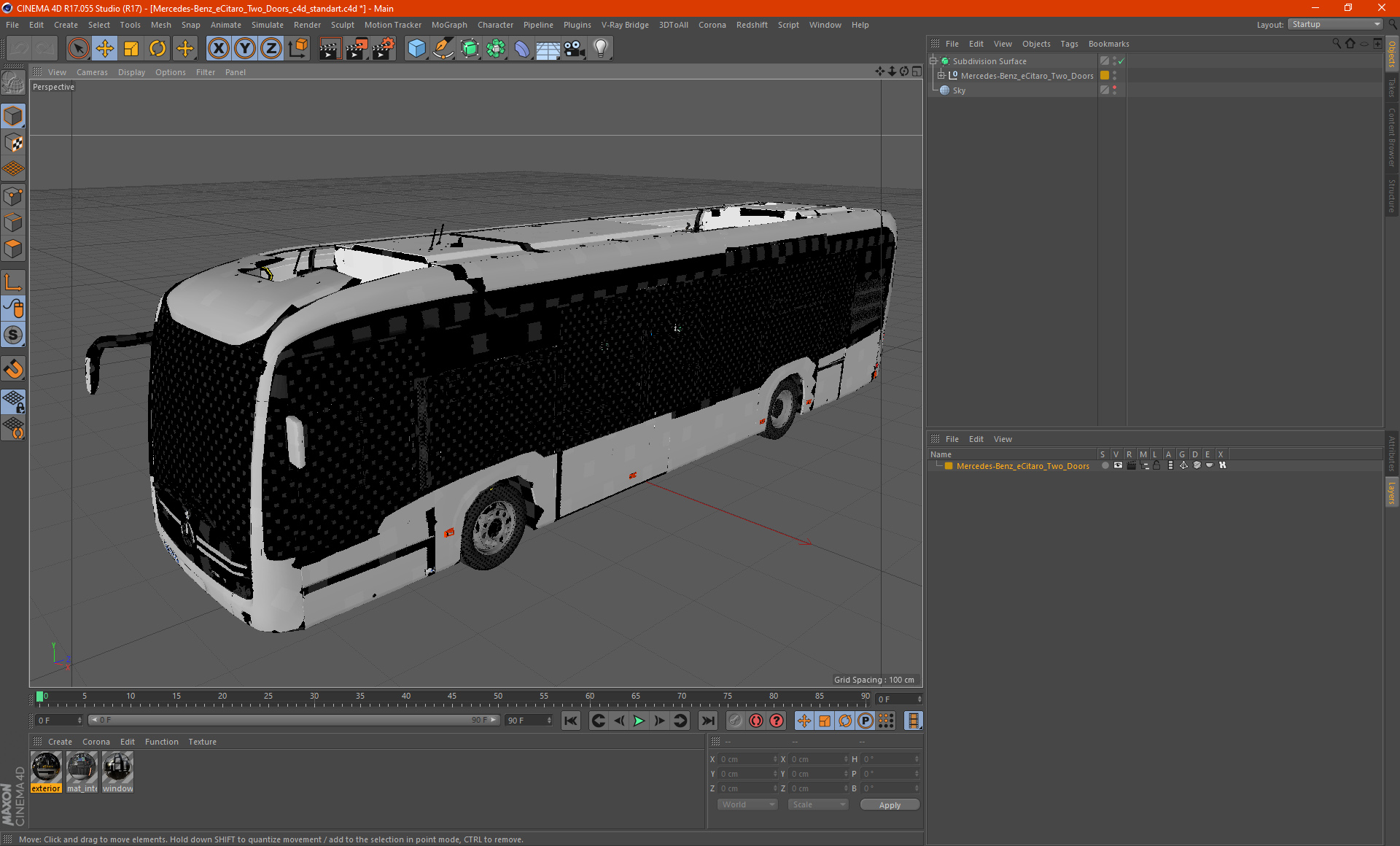Toggle X axis lock
1400x846 pixels.
click(x=218, y=49)
